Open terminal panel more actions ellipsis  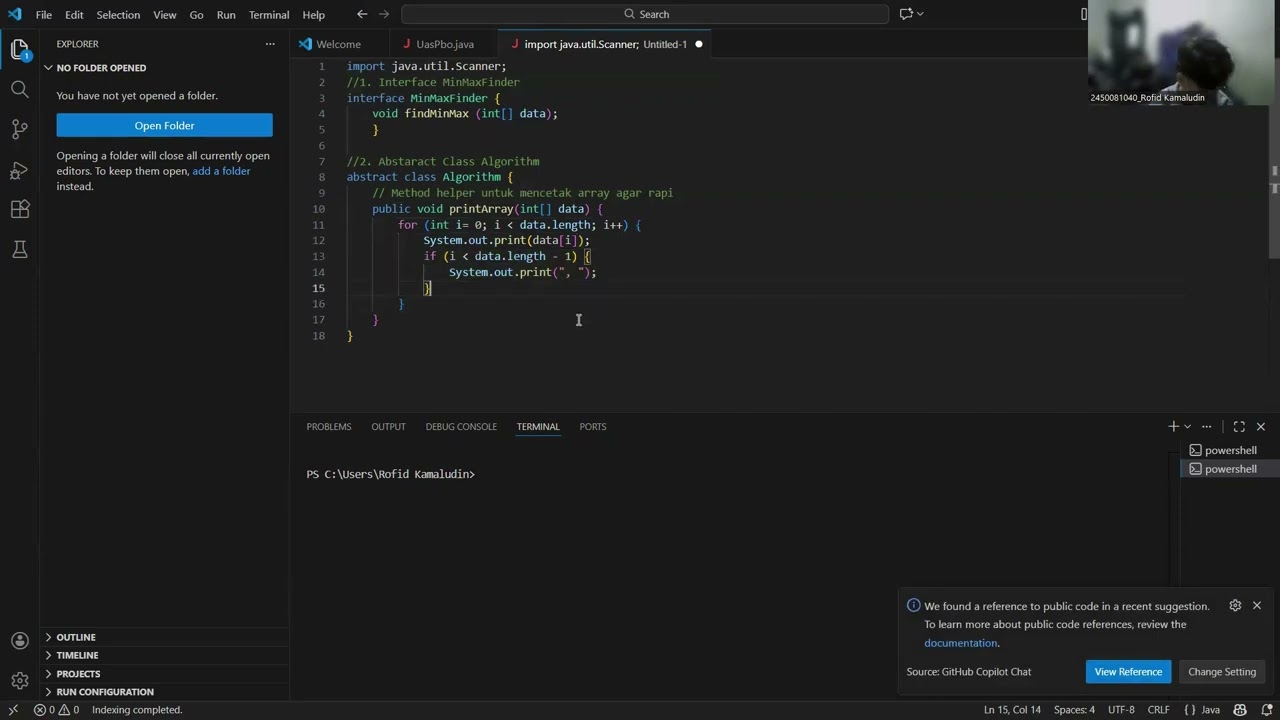click(1206, 427)
